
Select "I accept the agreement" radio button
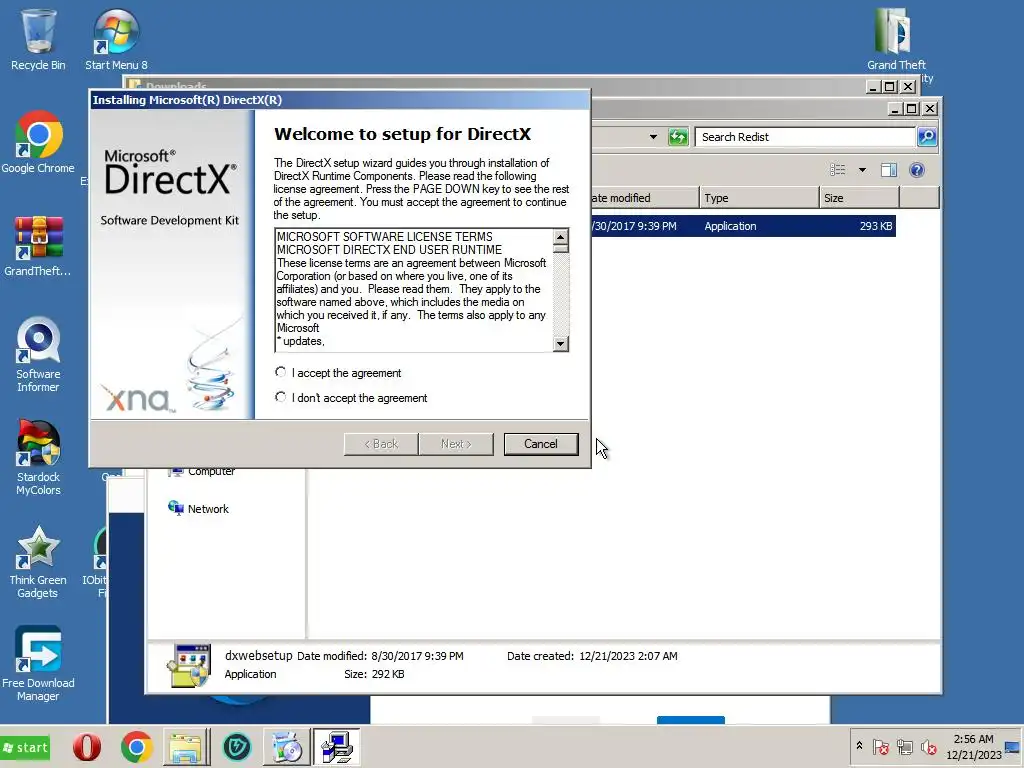281,372
